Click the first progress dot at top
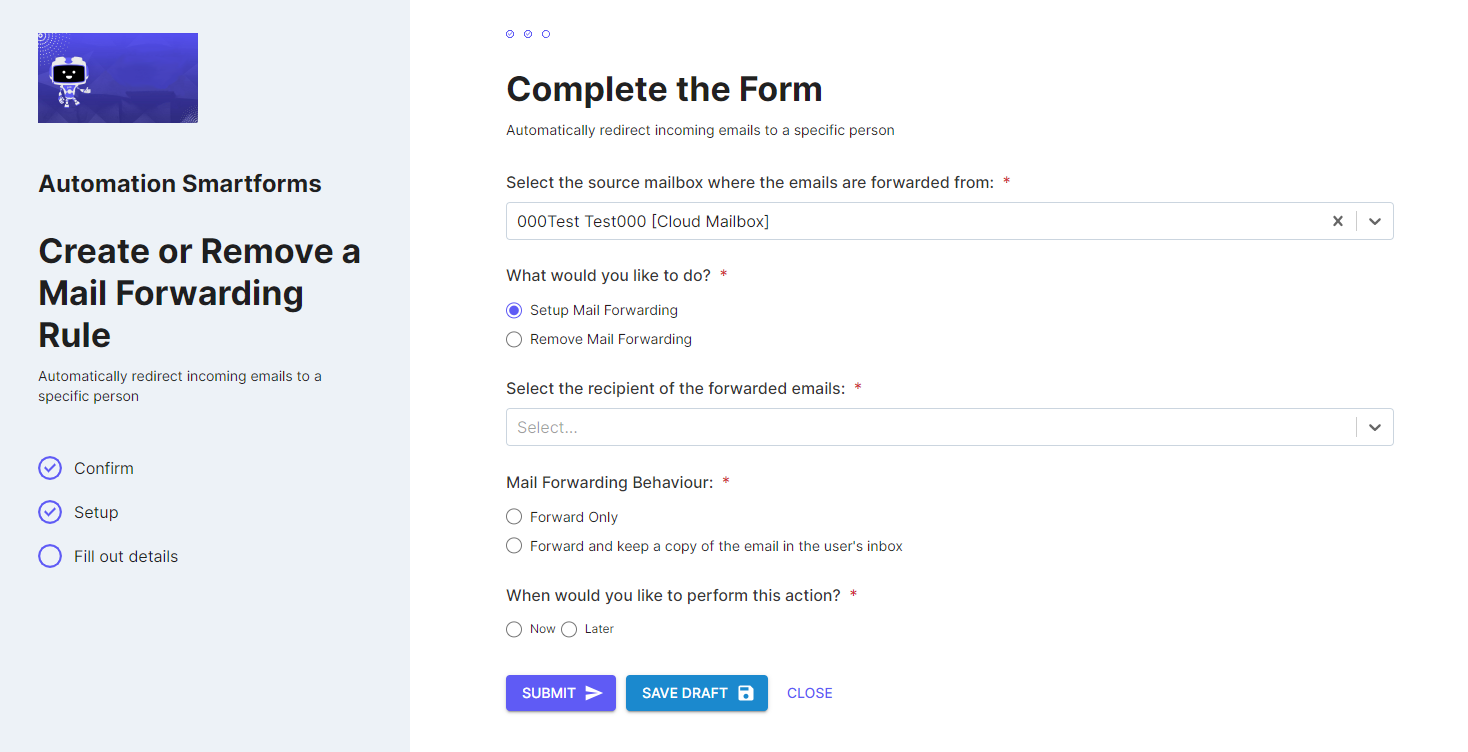The image size is (1468, 752). pos(510,34)
